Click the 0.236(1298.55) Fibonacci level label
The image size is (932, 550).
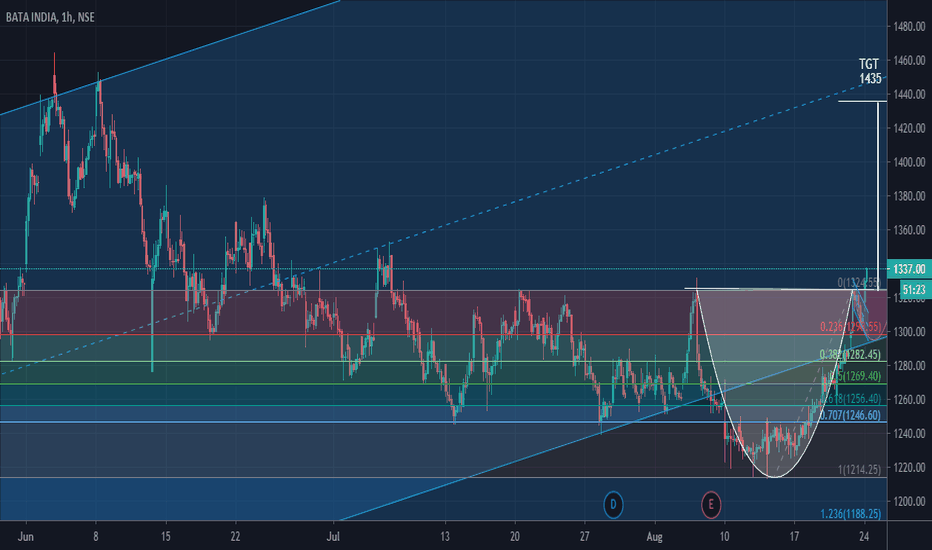pyautogui.click(x=851, y=326)
